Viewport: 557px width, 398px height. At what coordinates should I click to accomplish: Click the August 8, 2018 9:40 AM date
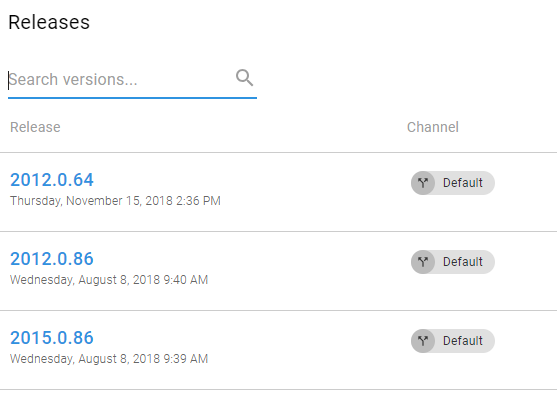109,280
